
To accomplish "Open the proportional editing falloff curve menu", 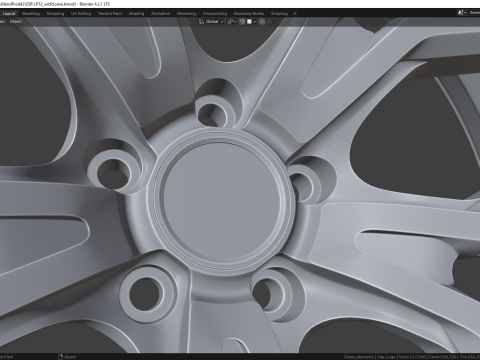I will (x=271, y=22).
